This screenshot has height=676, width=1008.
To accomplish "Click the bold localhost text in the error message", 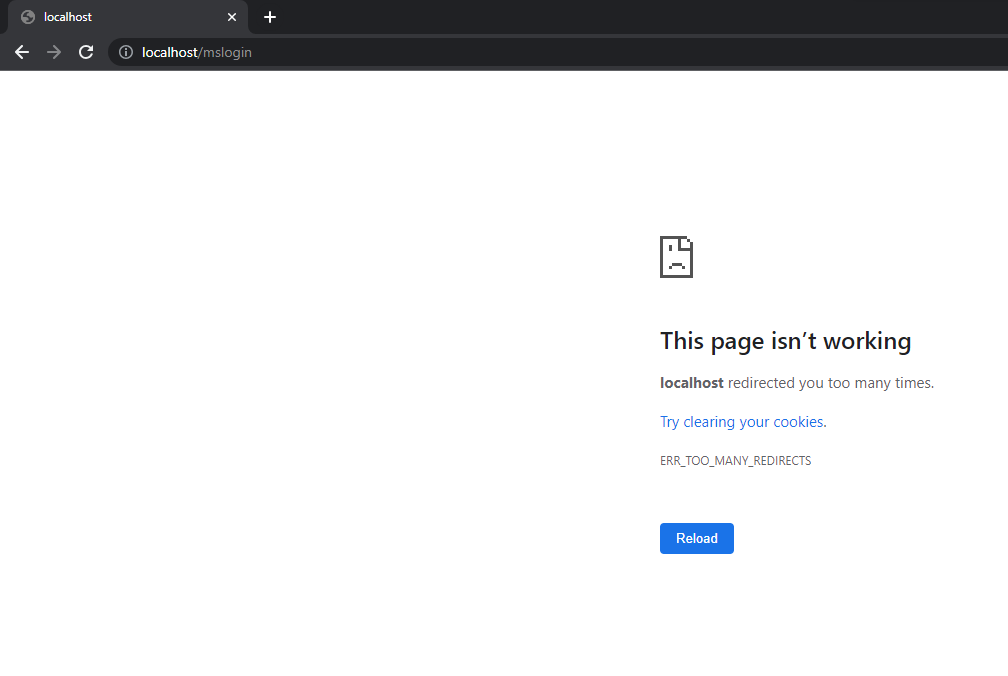I will tap(690, 382).
